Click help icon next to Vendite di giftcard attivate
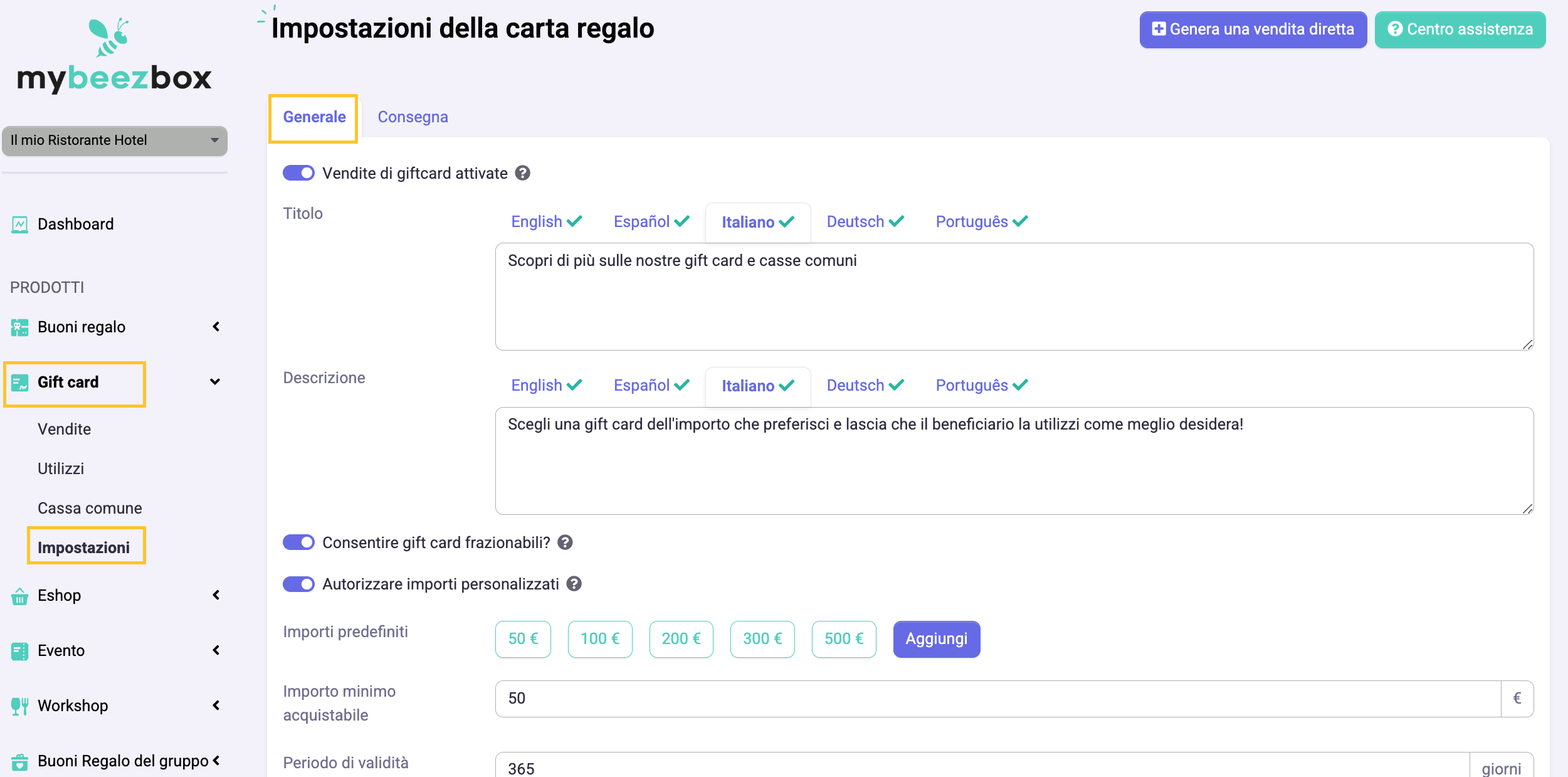 pos(522,173)
